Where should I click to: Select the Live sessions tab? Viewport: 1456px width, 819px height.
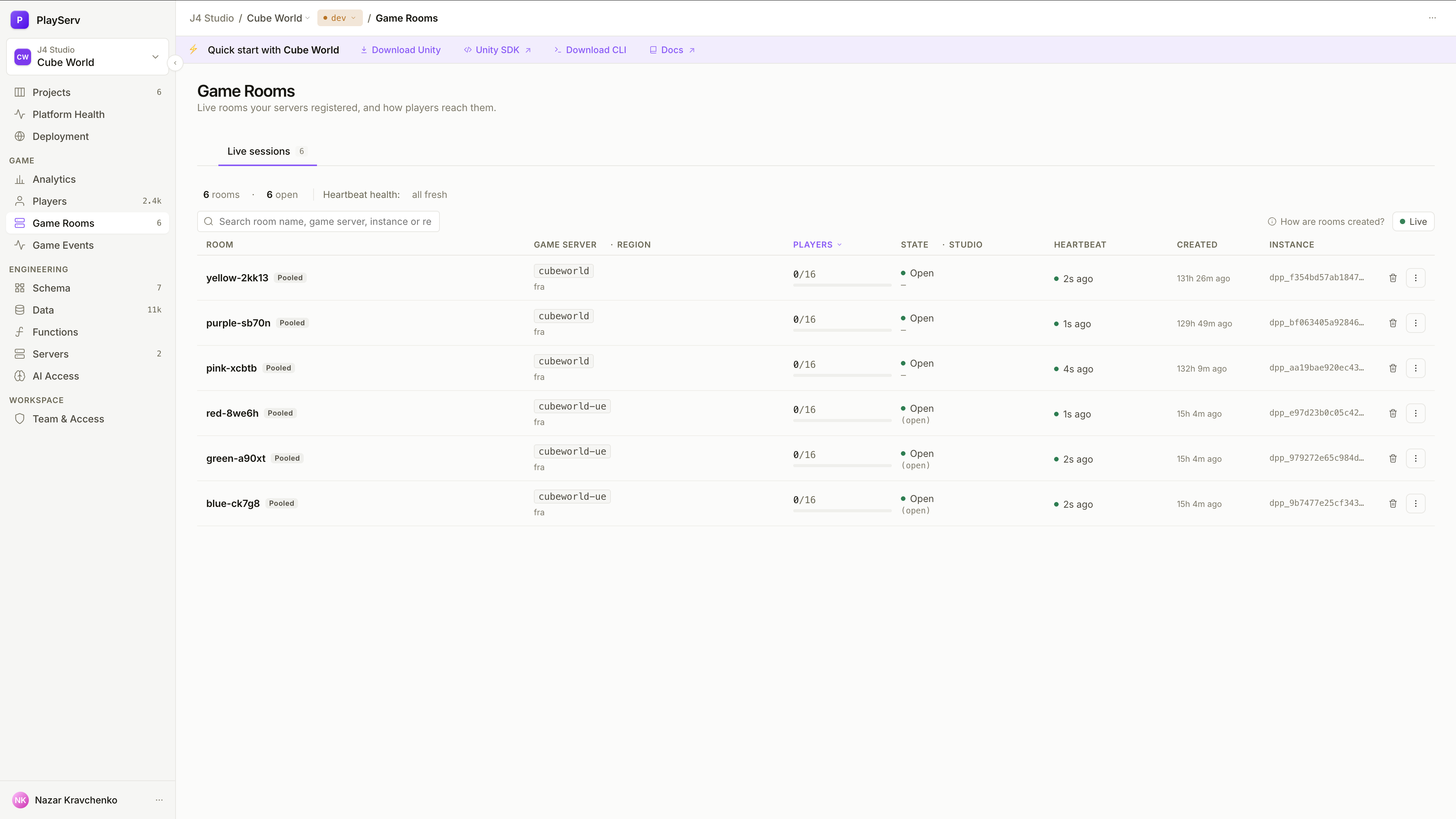[267, 152]
